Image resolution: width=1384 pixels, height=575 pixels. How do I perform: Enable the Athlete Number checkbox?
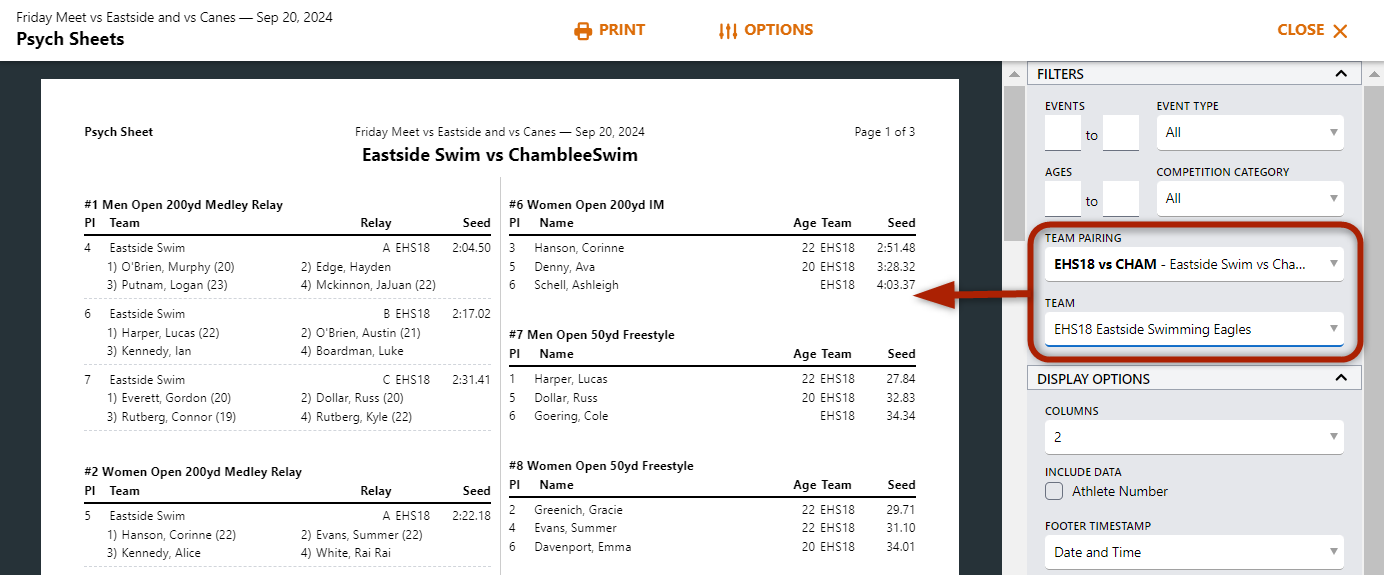tap(1054, 491)
